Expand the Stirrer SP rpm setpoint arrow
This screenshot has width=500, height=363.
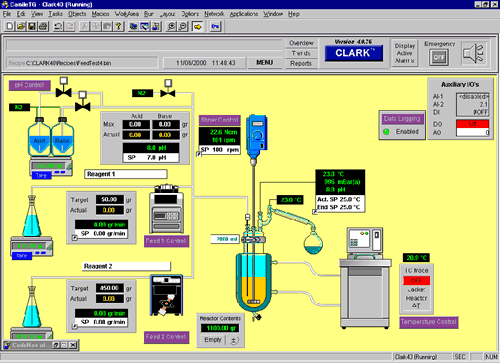tap(199, 154)
